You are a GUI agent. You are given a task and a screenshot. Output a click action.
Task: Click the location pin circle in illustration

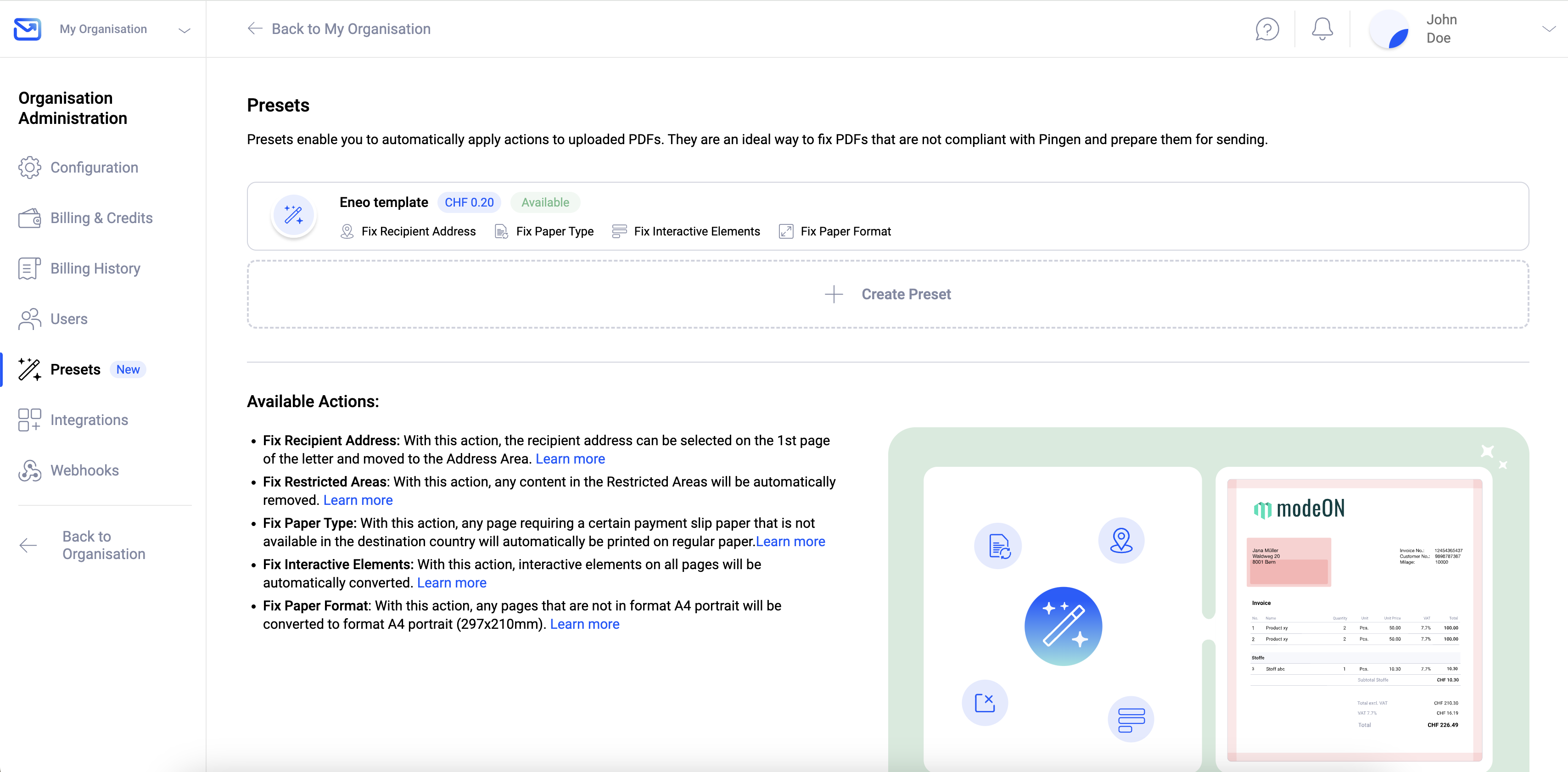pos(1121,541)
